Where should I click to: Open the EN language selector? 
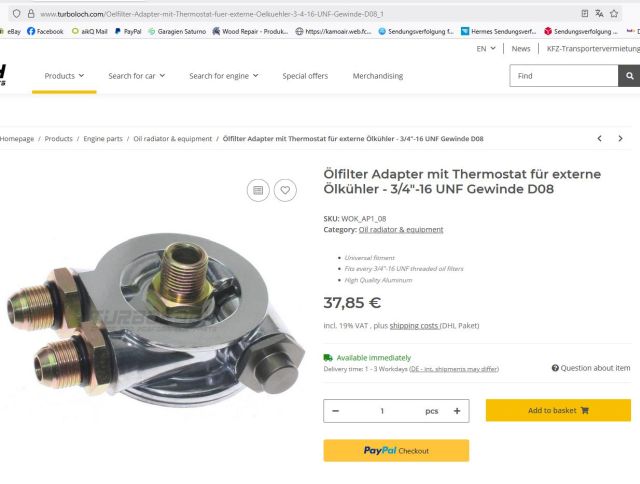click(x=486, y=49)
